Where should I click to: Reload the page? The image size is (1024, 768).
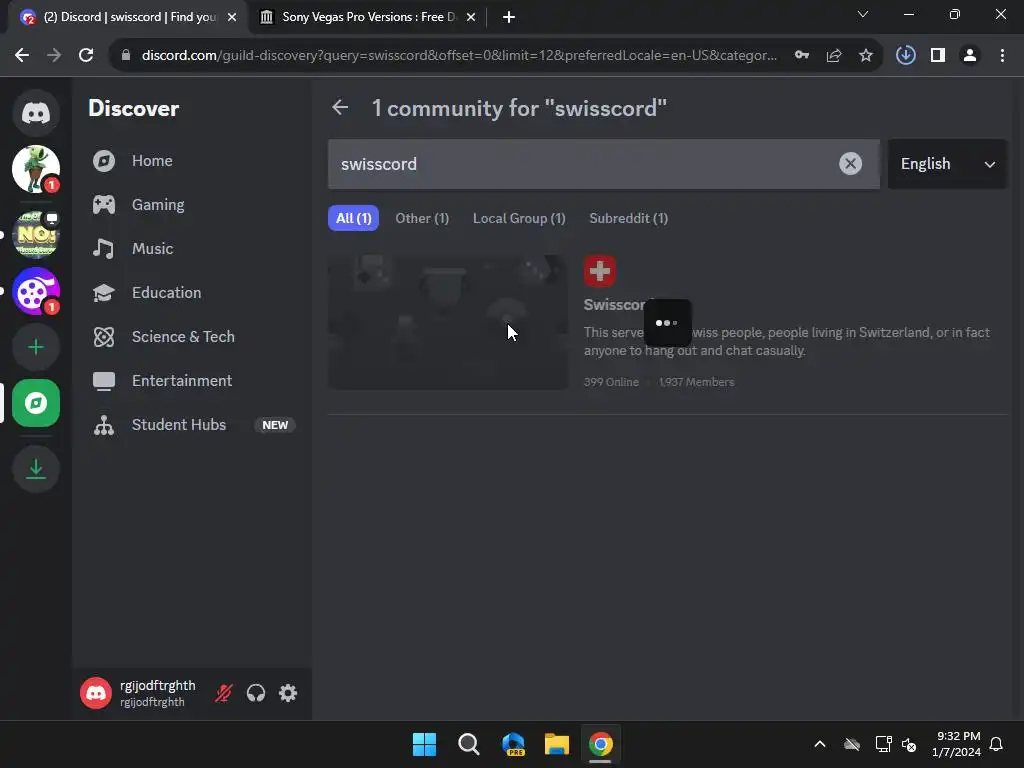coord(86,56)
